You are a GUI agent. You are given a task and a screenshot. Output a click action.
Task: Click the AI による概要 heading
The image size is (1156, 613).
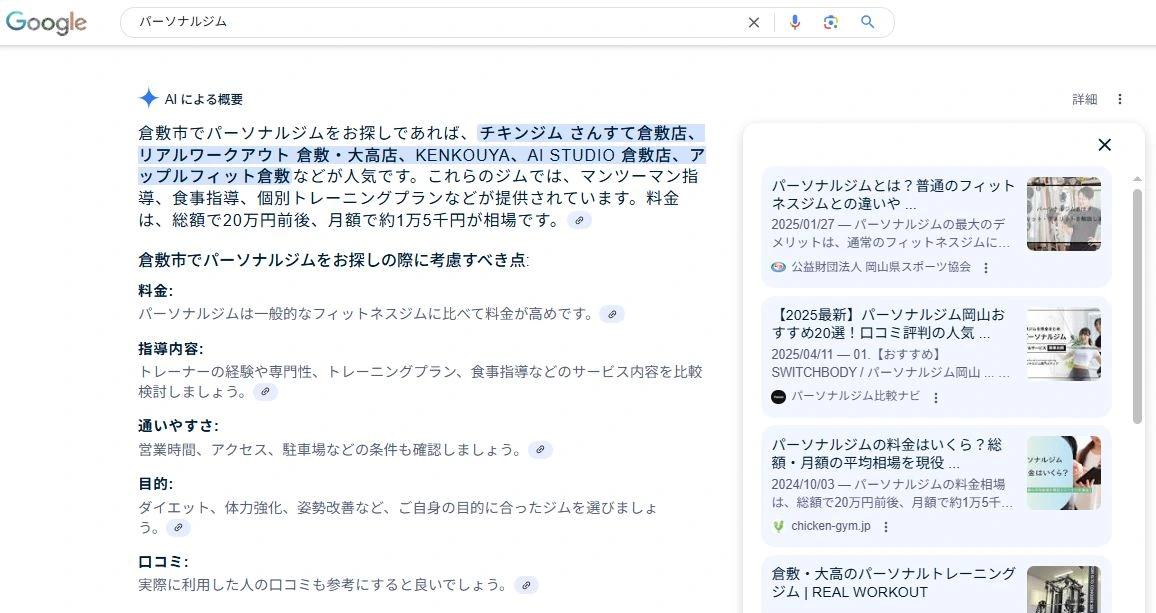(204, 99)
